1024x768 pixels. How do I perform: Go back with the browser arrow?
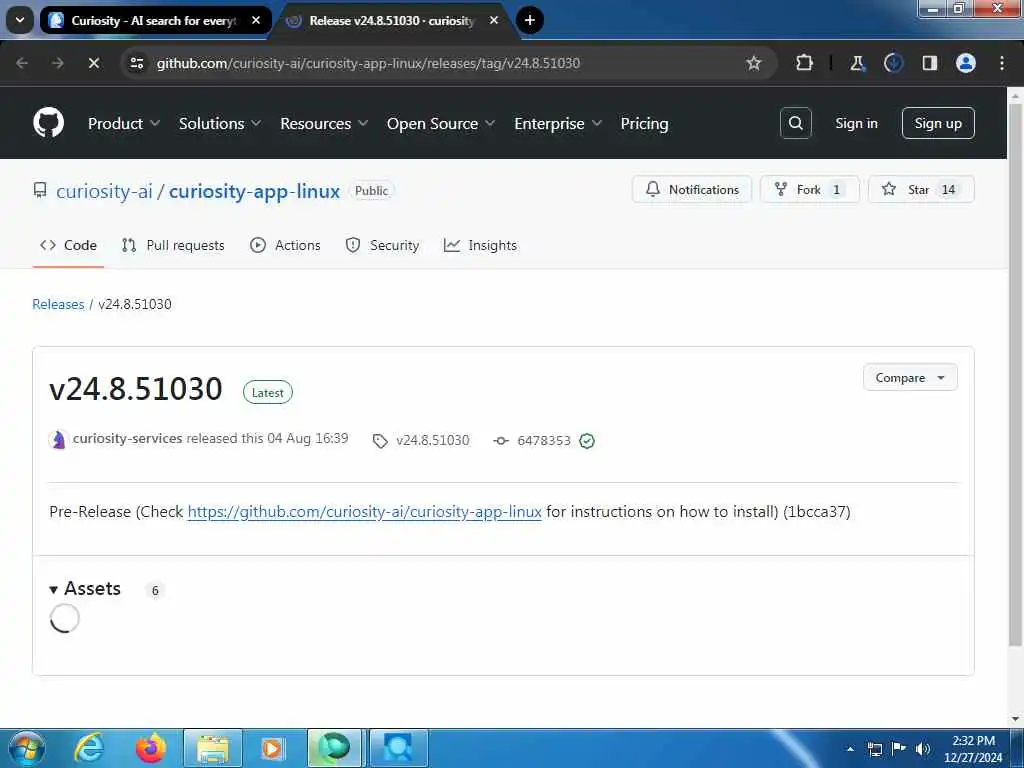22,63
